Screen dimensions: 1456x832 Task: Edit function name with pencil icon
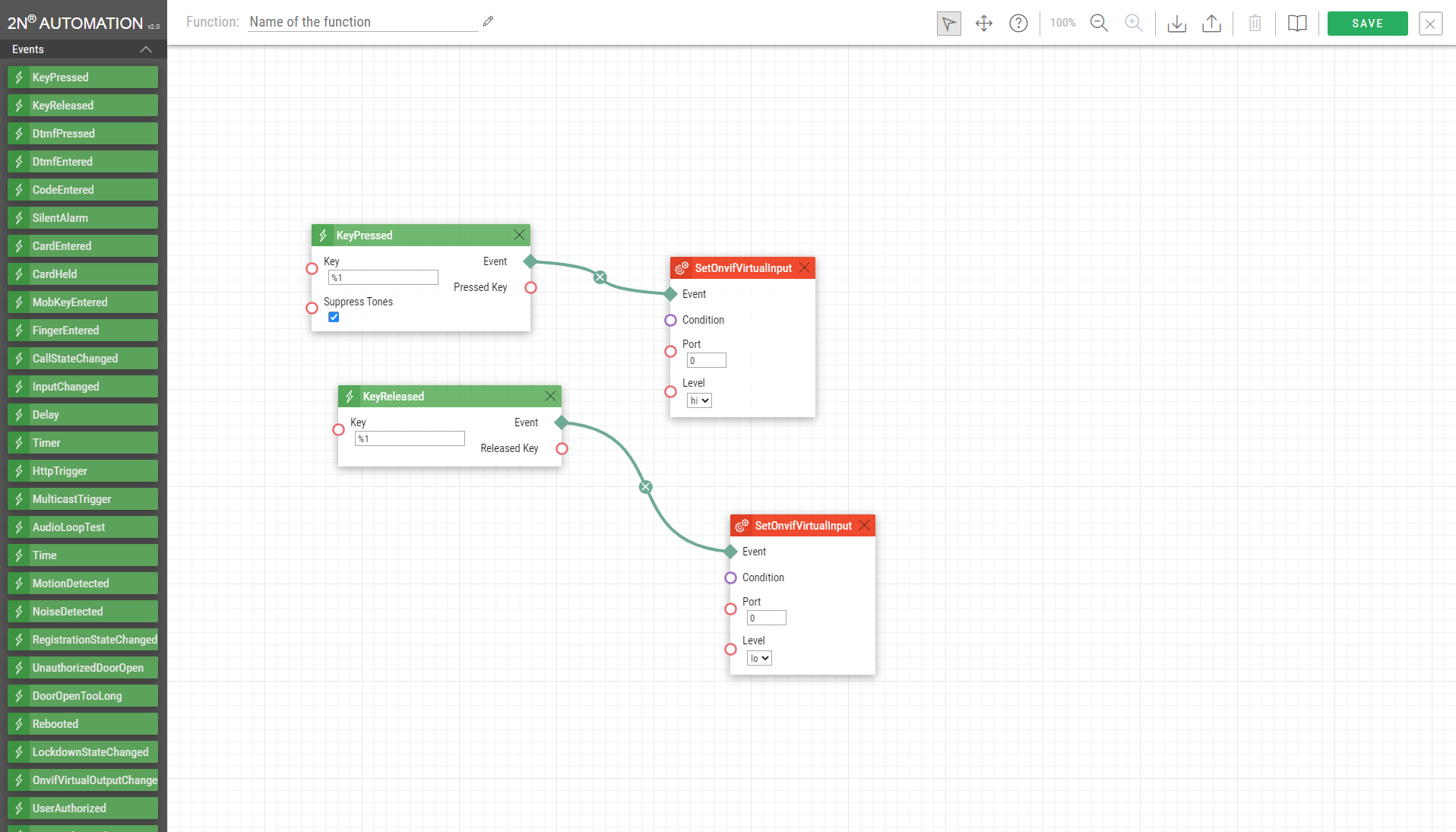point(488,22)
